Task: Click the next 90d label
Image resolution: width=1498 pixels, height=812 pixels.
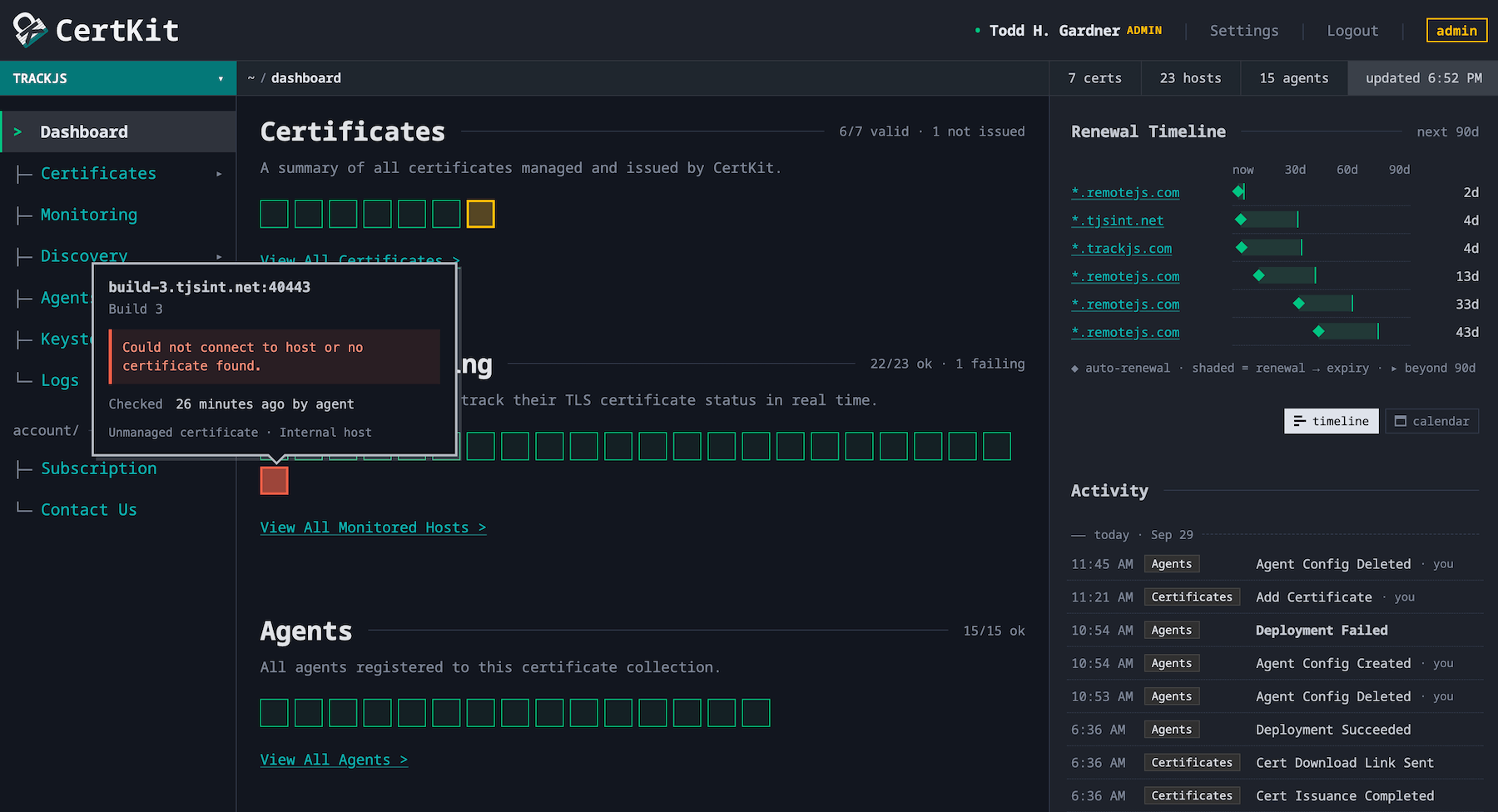Action: point(1448,131)
